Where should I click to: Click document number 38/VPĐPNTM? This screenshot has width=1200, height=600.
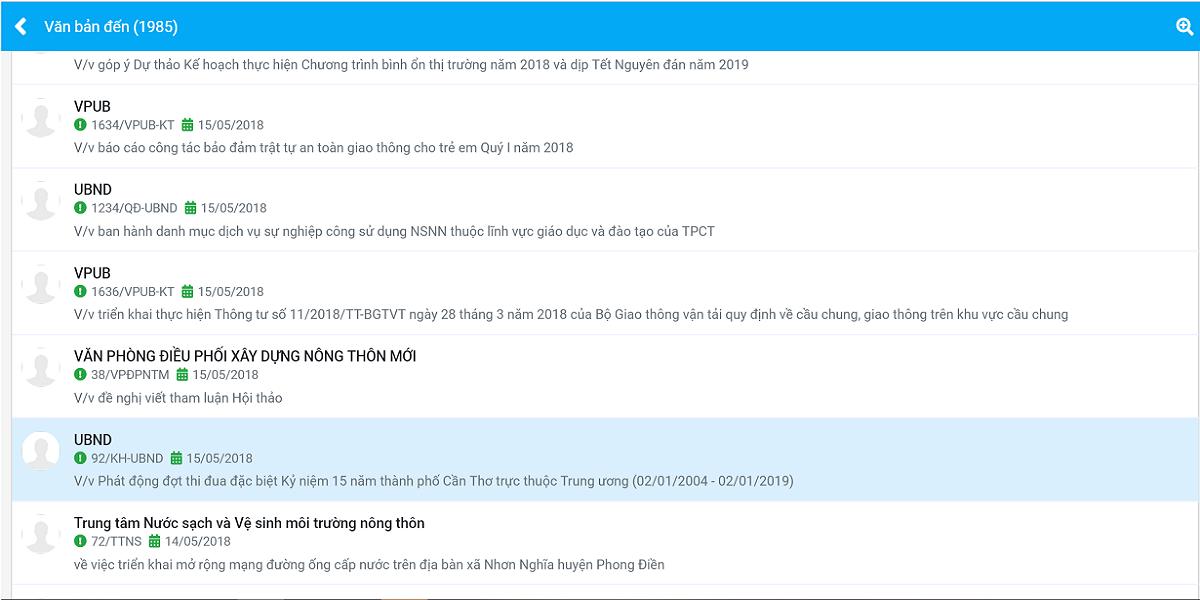(130, 375)
